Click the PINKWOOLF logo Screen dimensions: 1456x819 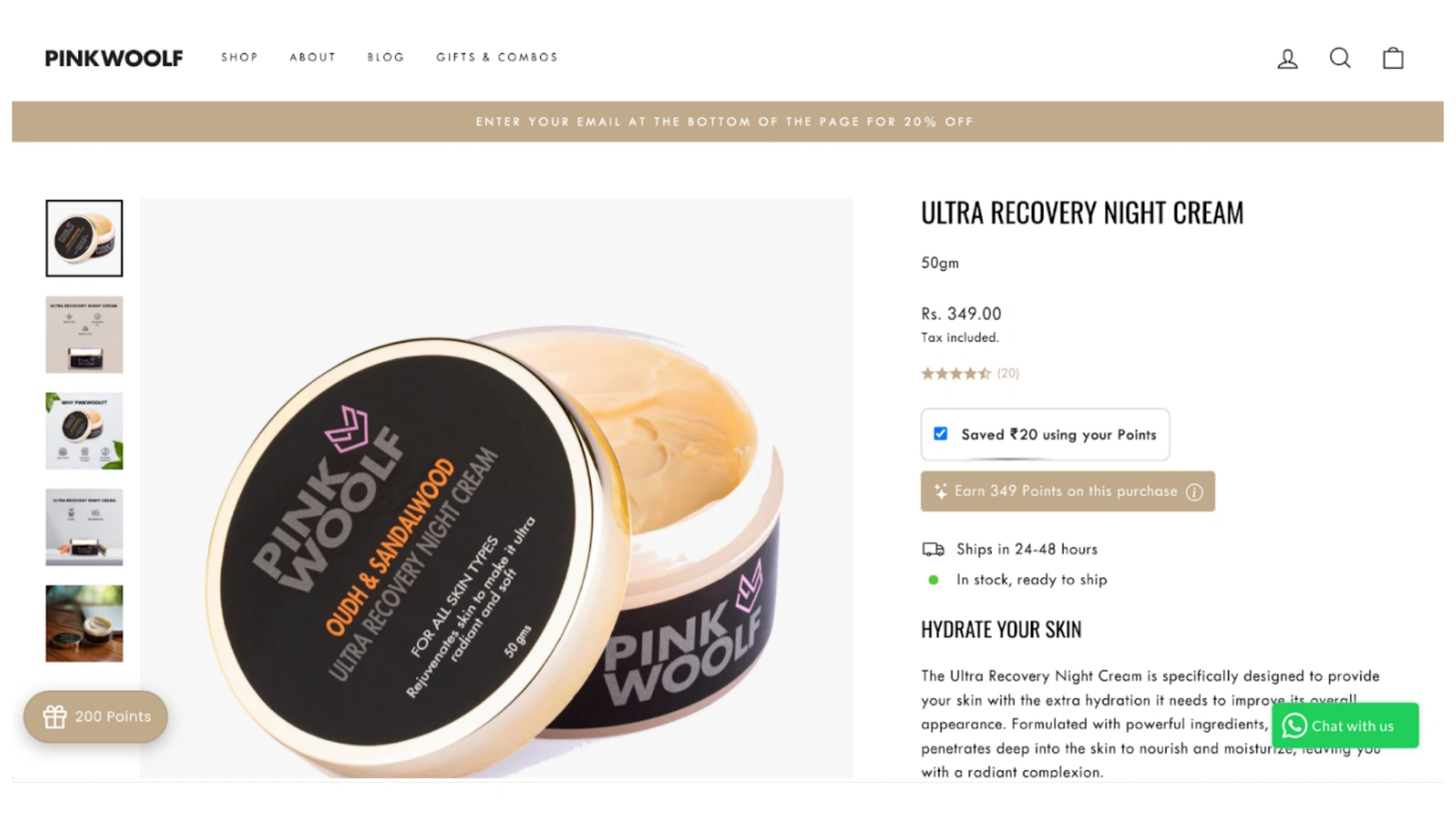114,58
